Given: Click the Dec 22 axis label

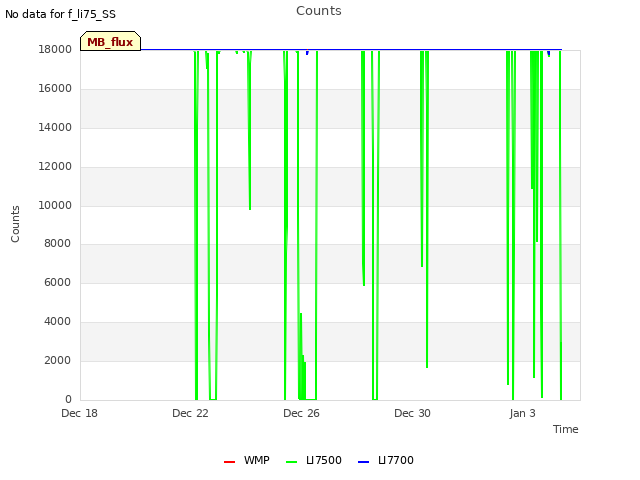Looking at the screenshot, I should coord(191,413).
